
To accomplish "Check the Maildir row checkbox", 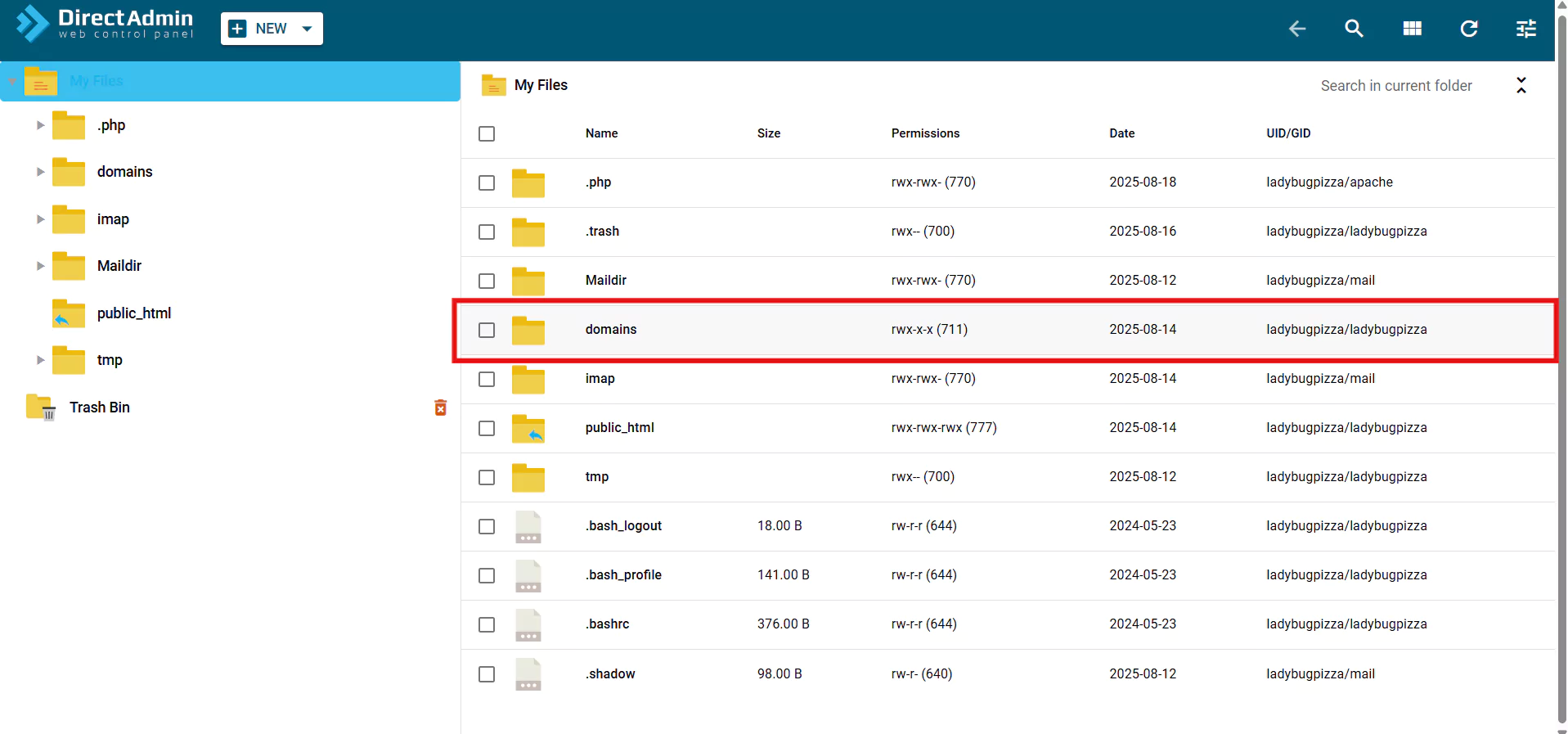I will coord(487,281).
